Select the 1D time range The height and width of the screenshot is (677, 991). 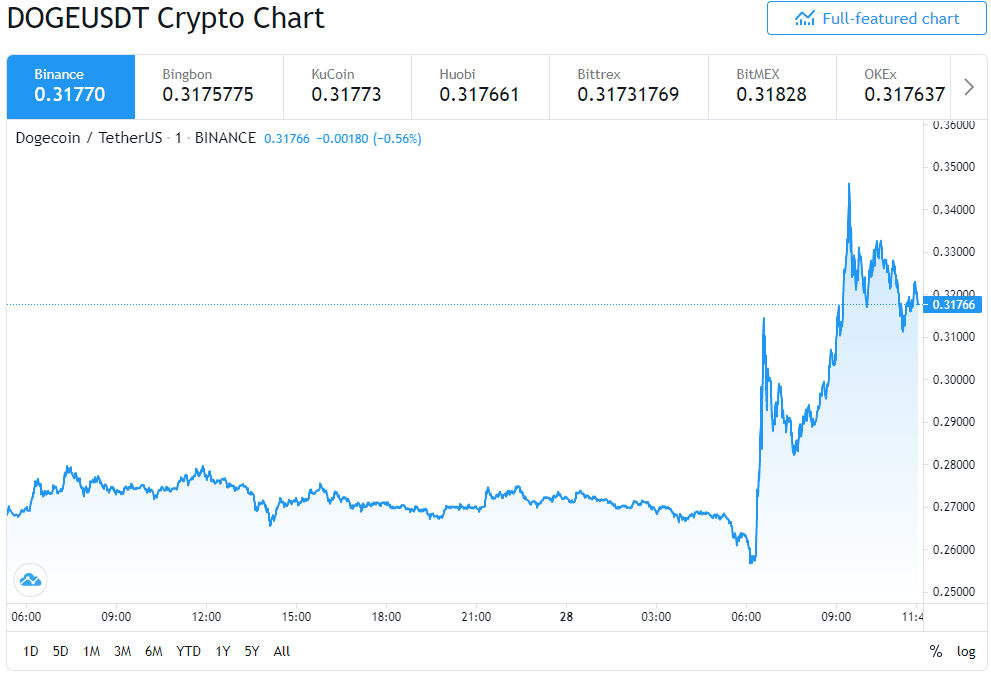coord(30,651)
